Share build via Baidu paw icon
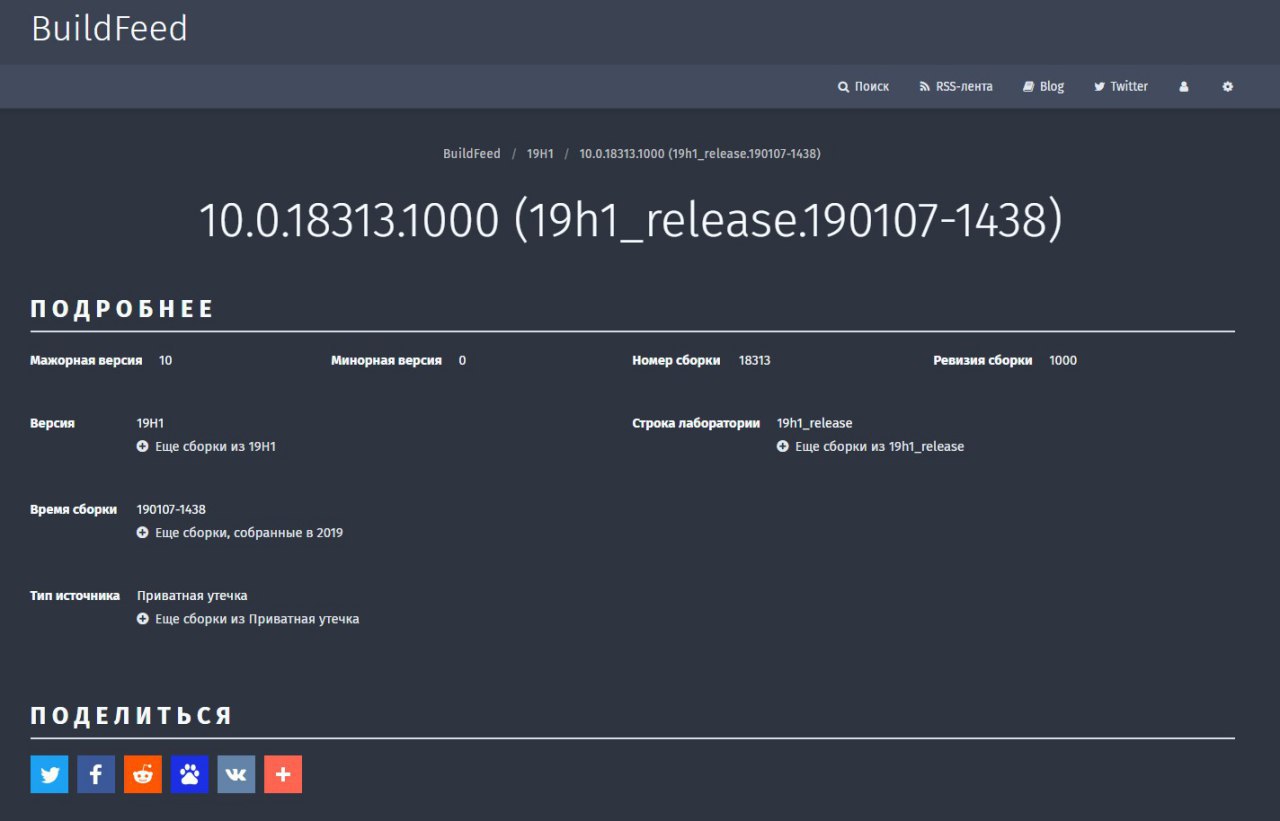Image resolution: width=1280 pixels, height=821 pixels. tap(189, 774)
